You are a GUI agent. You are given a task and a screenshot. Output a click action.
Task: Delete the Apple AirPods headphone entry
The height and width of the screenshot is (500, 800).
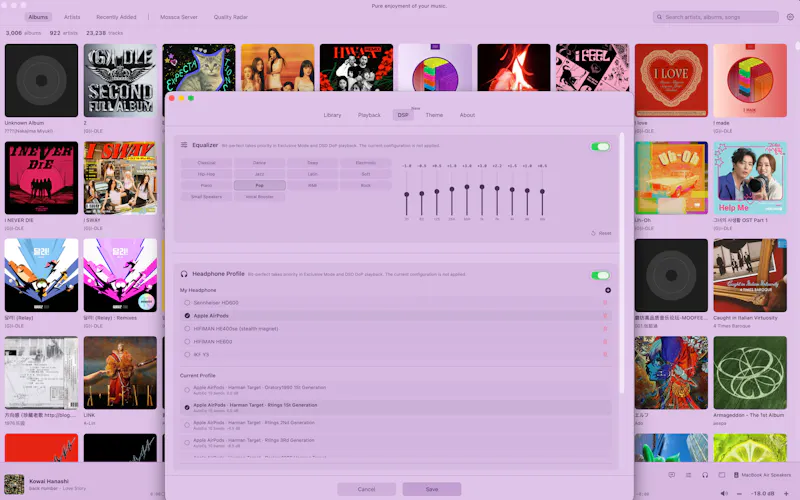pos(605,316)
